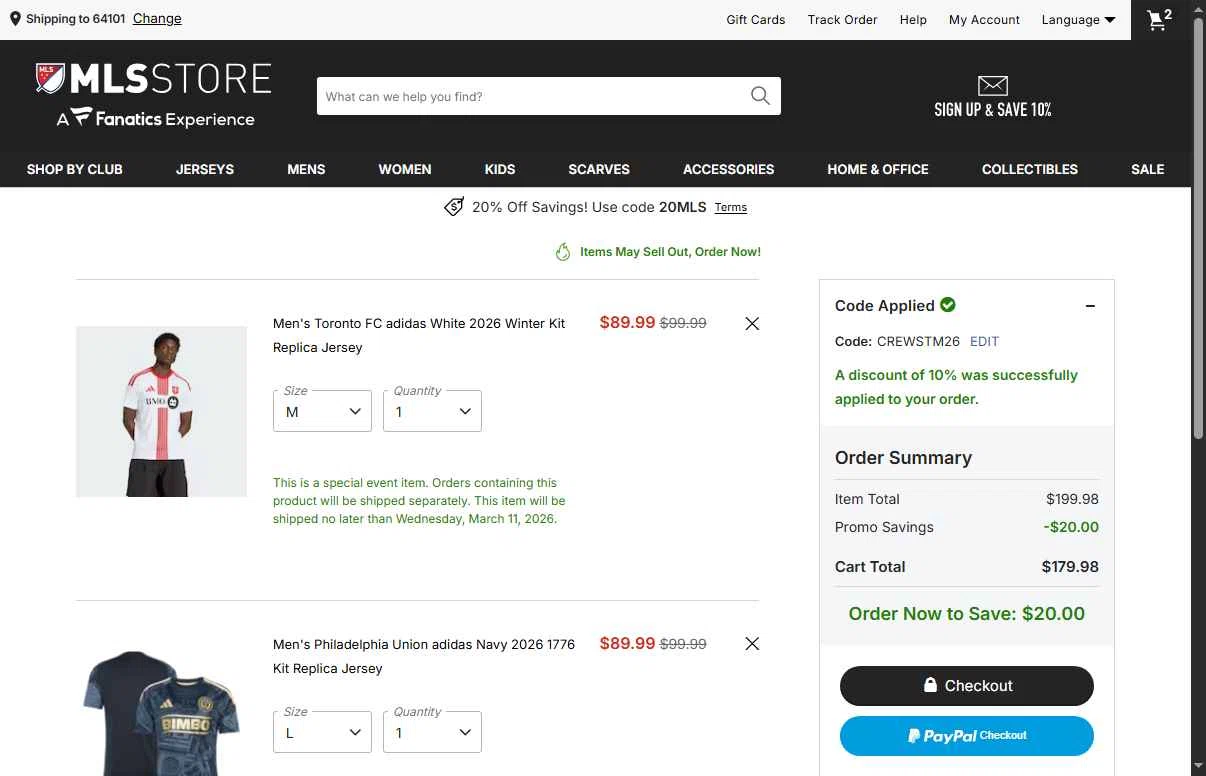This screenshot has width=1206, height=776.
Task: Open My Account link
Action: [x=984, y=19]
